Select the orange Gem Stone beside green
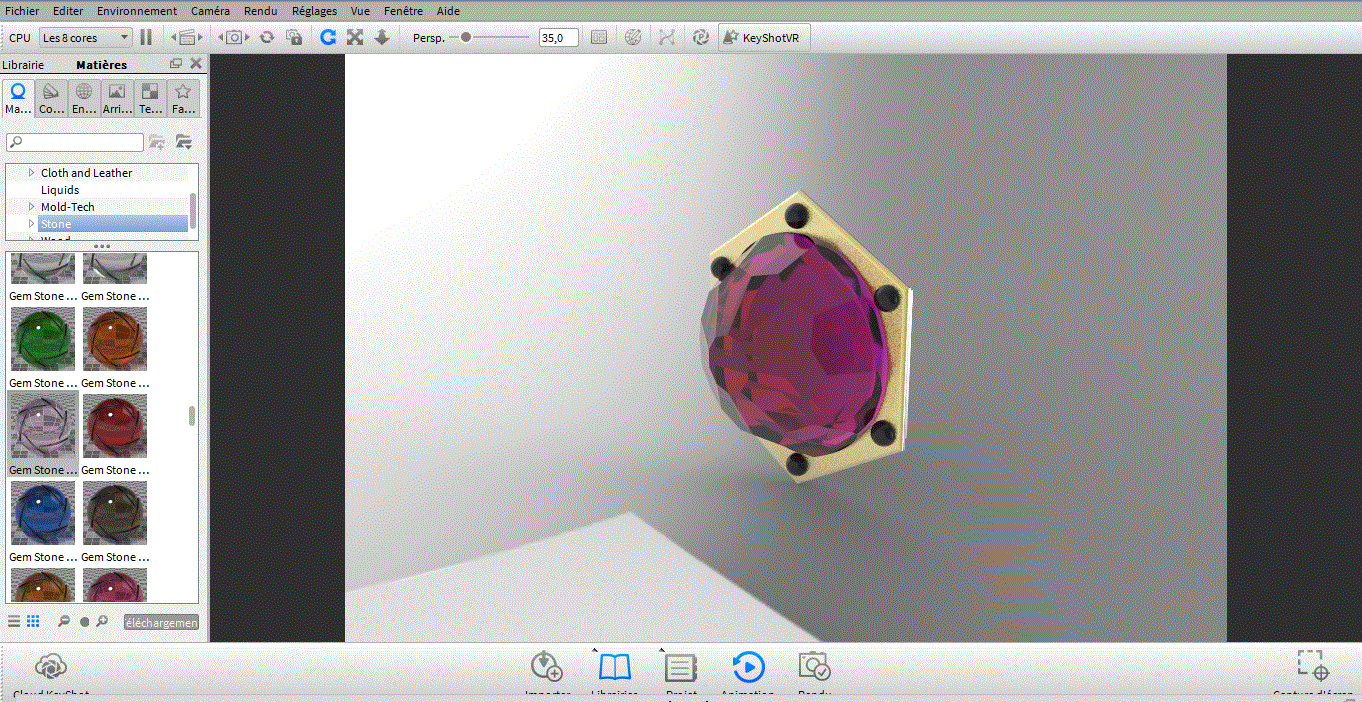This screenshot has width=1362, height=702. (x=115, y=339)
